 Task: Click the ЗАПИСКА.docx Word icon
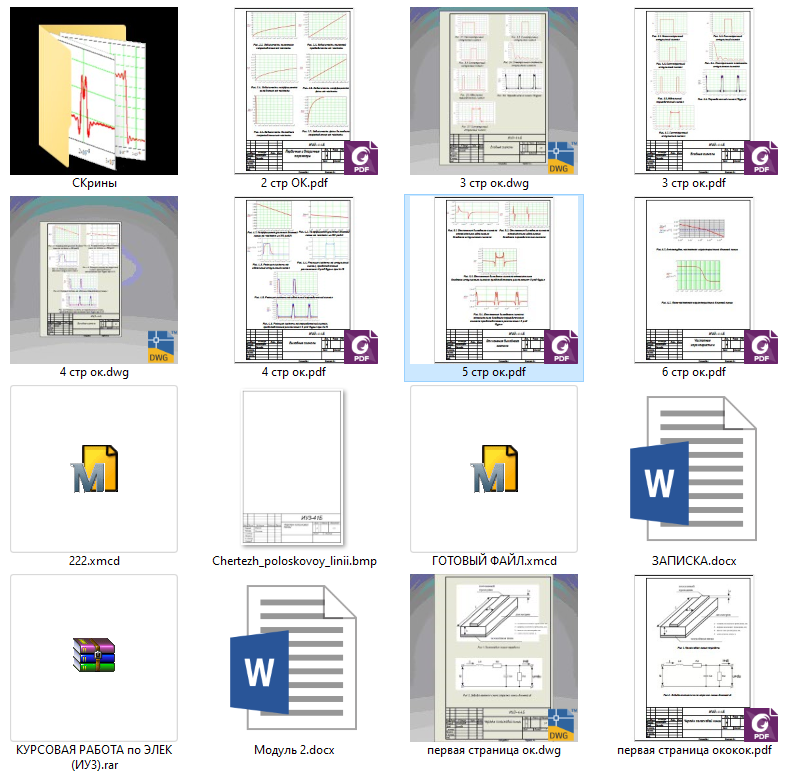[693, 469]
